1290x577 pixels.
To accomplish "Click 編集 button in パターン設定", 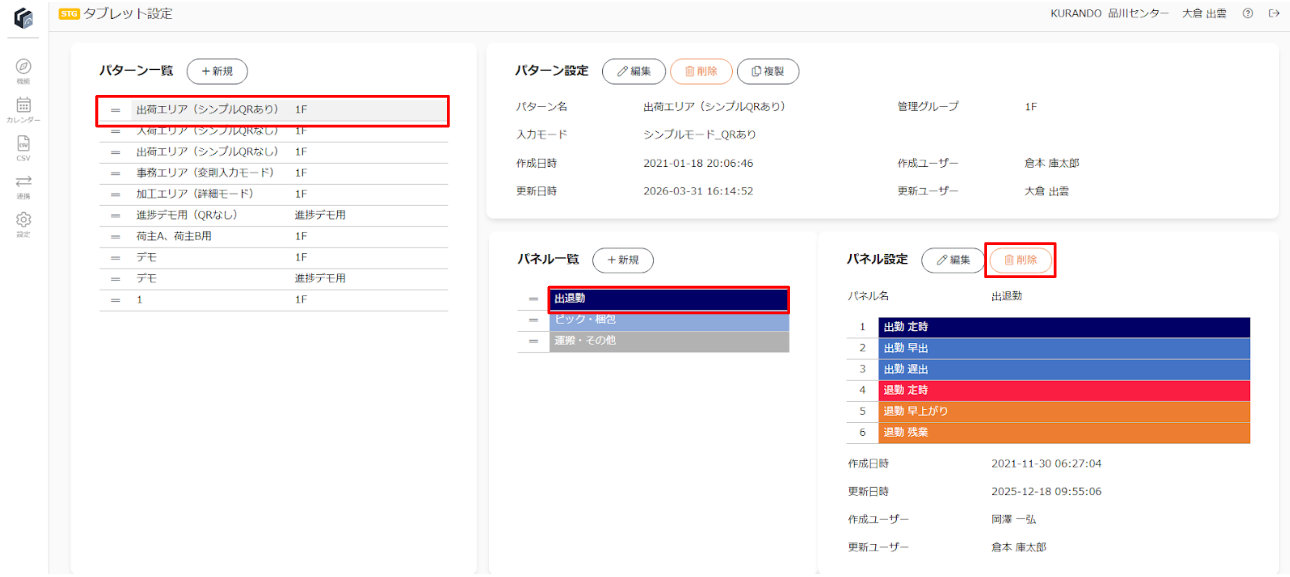I will click(x=634, y=71).
